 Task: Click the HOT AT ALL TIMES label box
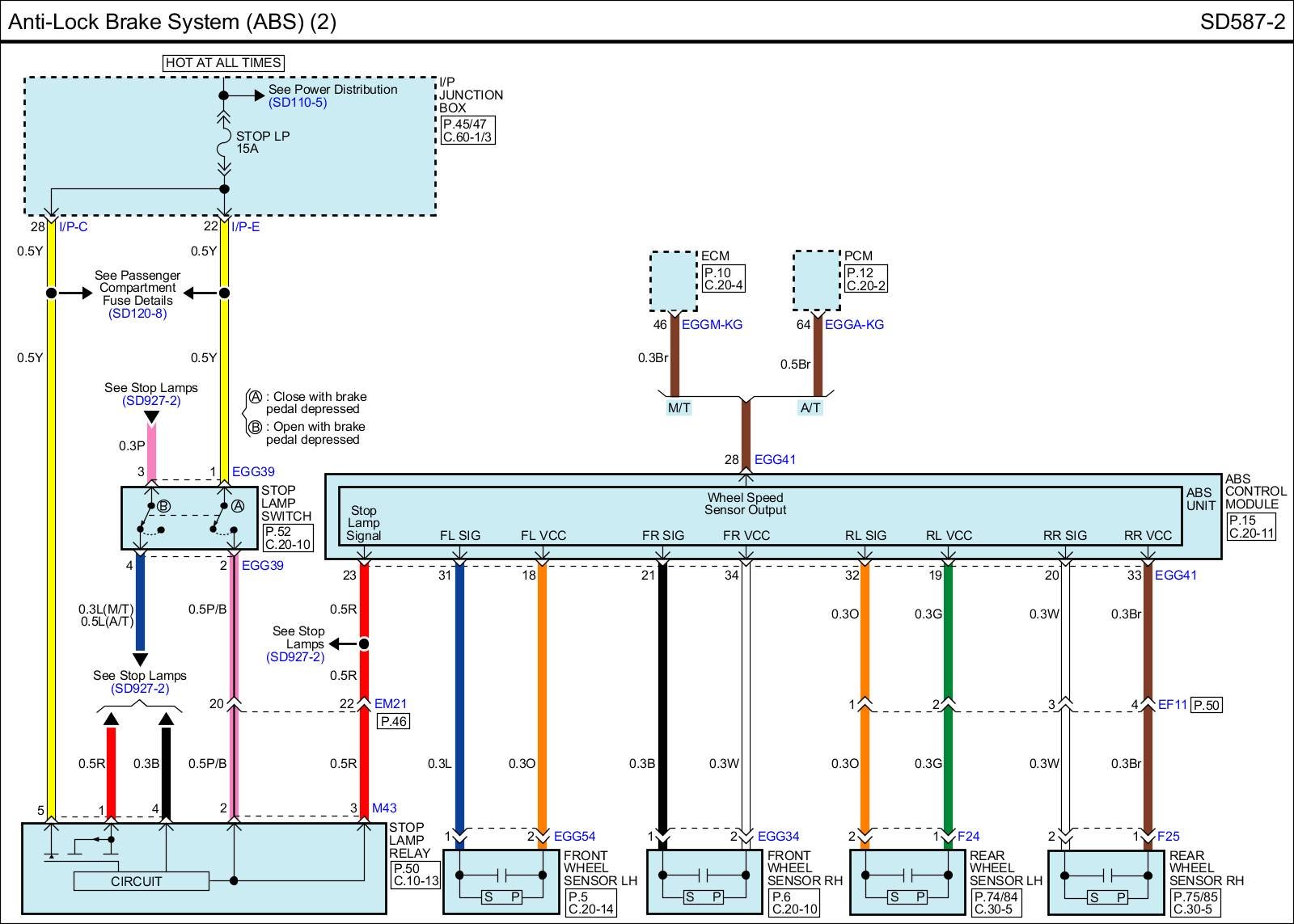coord(223,63)
